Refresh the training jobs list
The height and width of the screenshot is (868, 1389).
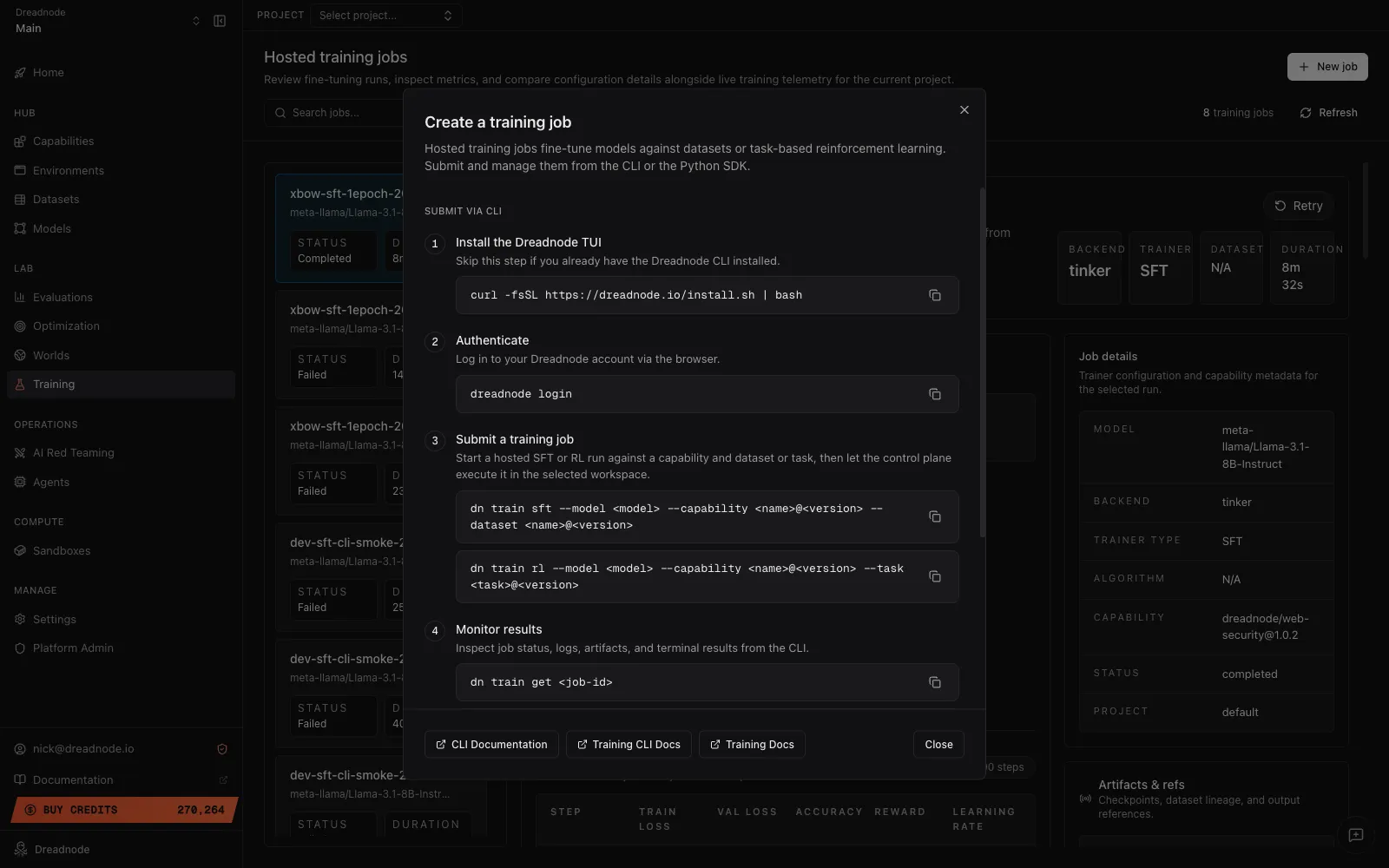(x=1328, y=112)
